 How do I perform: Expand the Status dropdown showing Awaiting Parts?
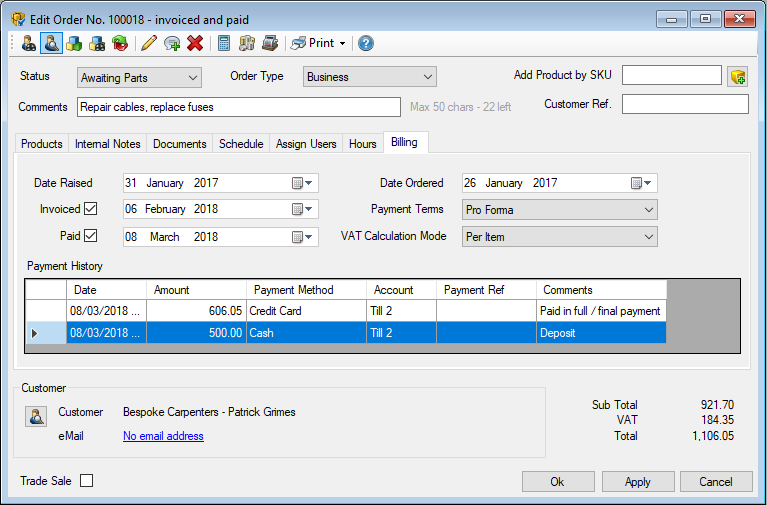click(x=139, y=77)
